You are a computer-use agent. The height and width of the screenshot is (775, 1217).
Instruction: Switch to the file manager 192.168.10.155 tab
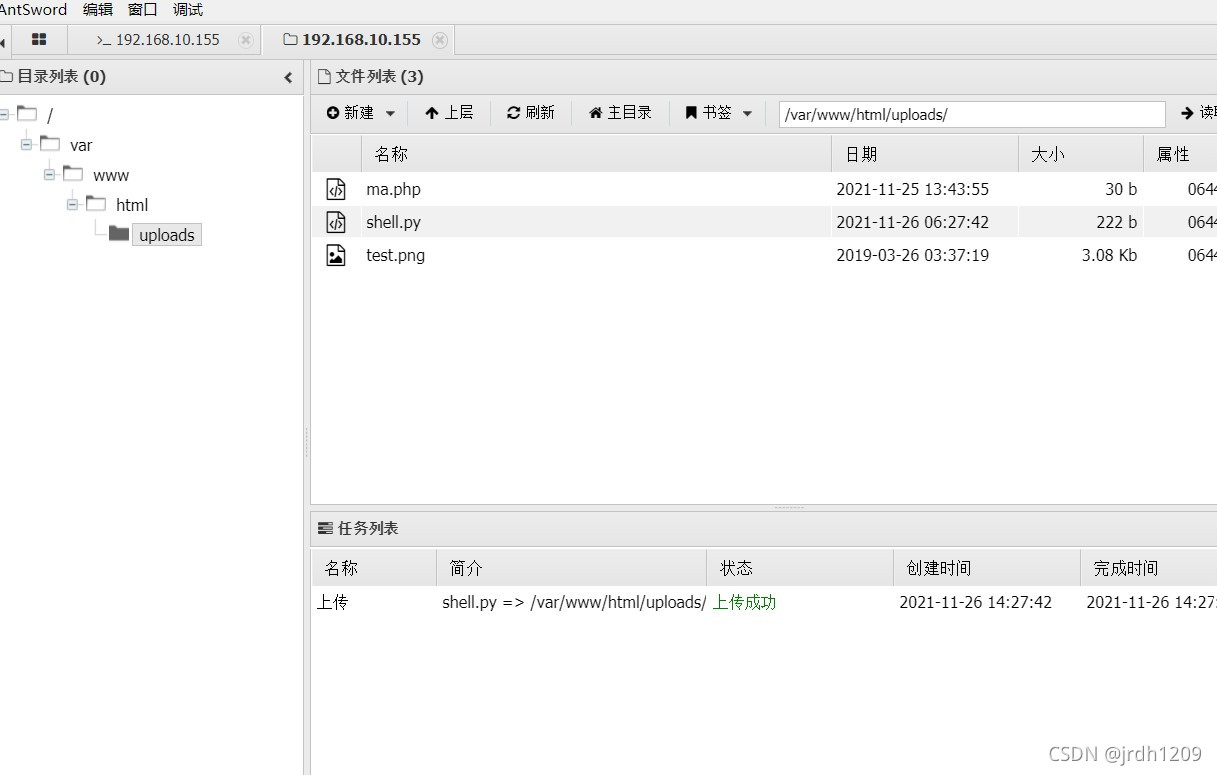(x=352, y=40)
